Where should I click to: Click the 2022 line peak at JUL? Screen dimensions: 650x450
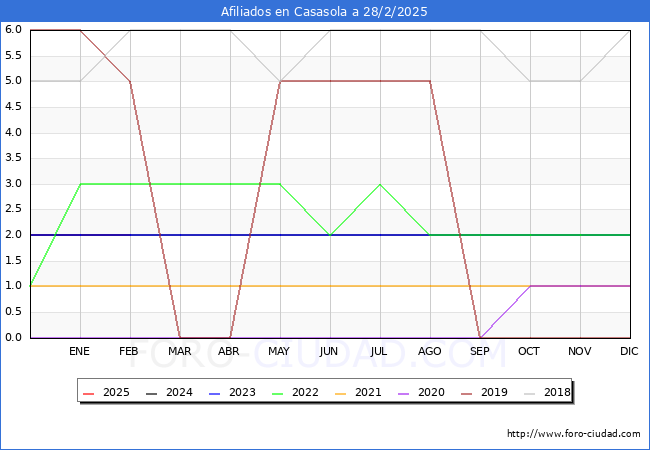click(380, 184)
